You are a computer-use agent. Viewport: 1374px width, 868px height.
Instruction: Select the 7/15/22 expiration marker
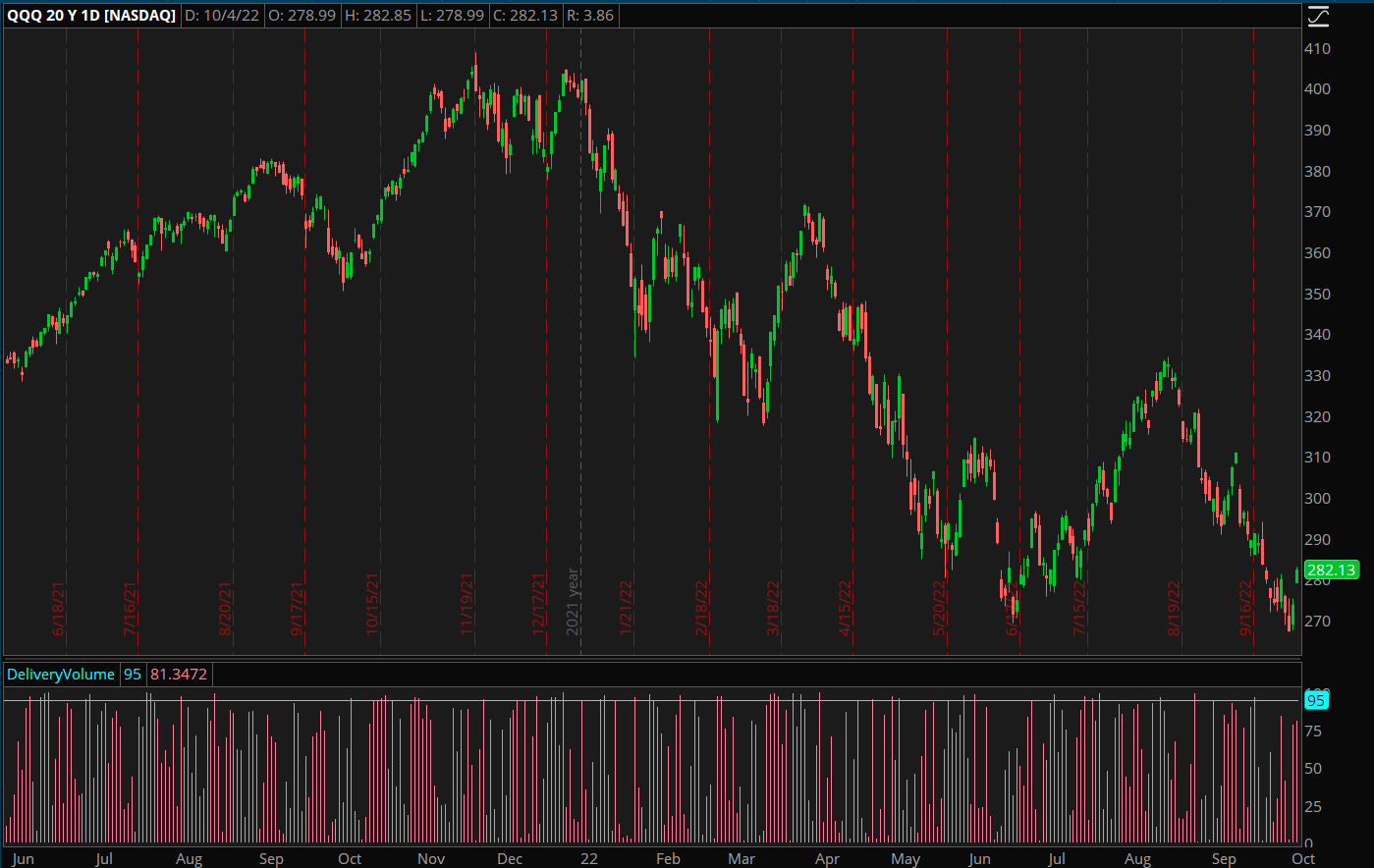pos(1079,608)
